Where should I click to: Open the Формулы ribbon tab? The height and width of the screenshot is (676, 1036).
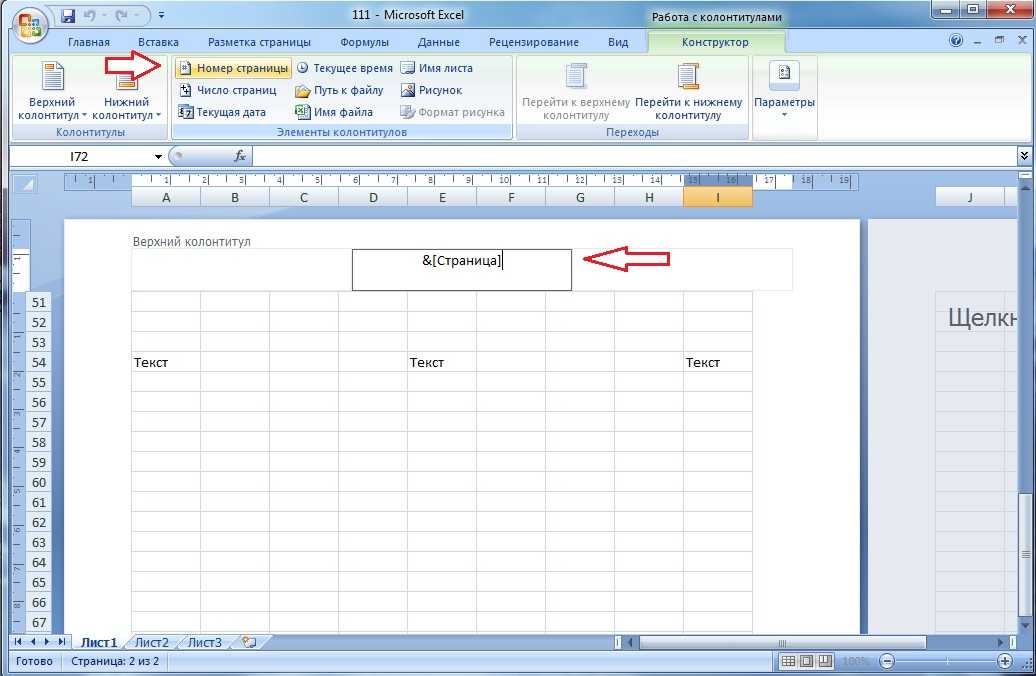[364, 42]
